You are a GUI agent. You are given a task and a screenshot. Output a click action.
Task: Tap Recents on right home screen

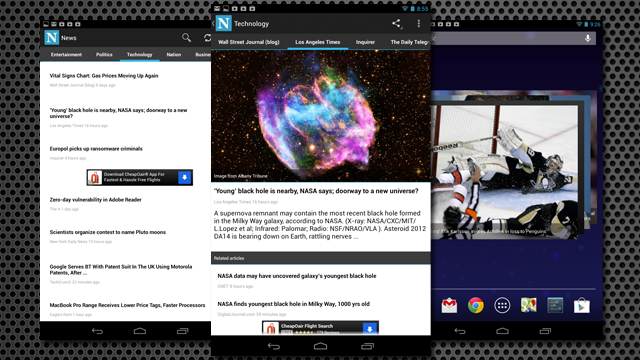click(x=545, y=331)
